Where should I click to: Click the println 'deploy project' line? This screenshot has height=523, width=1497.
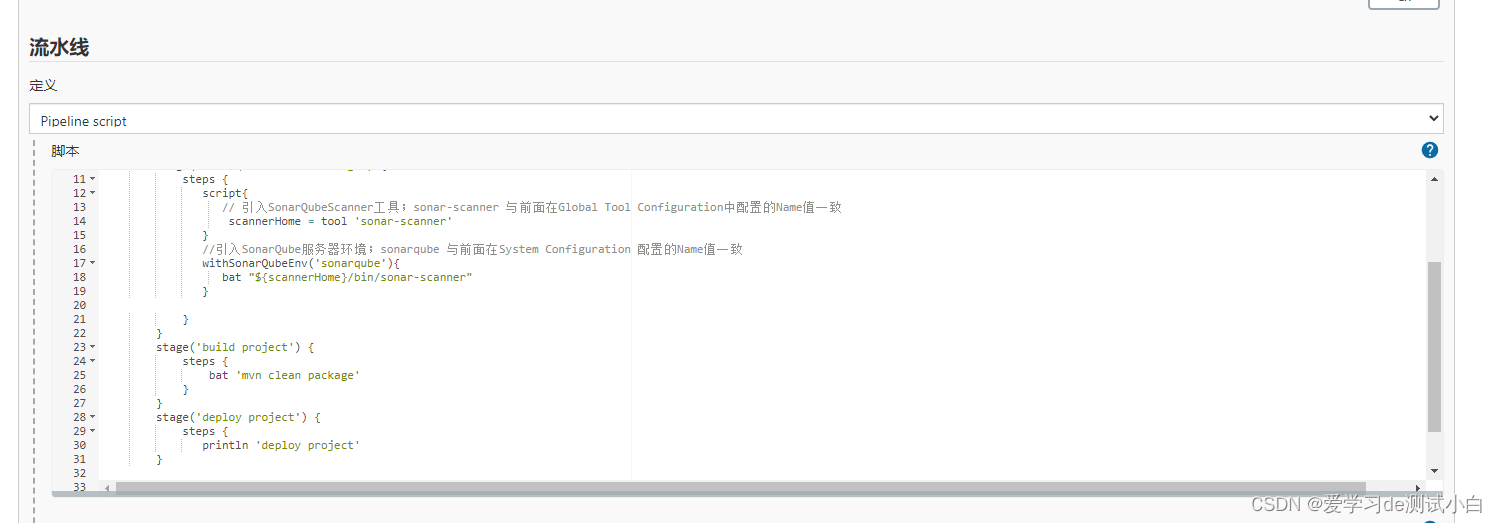(x=281, y=445)
